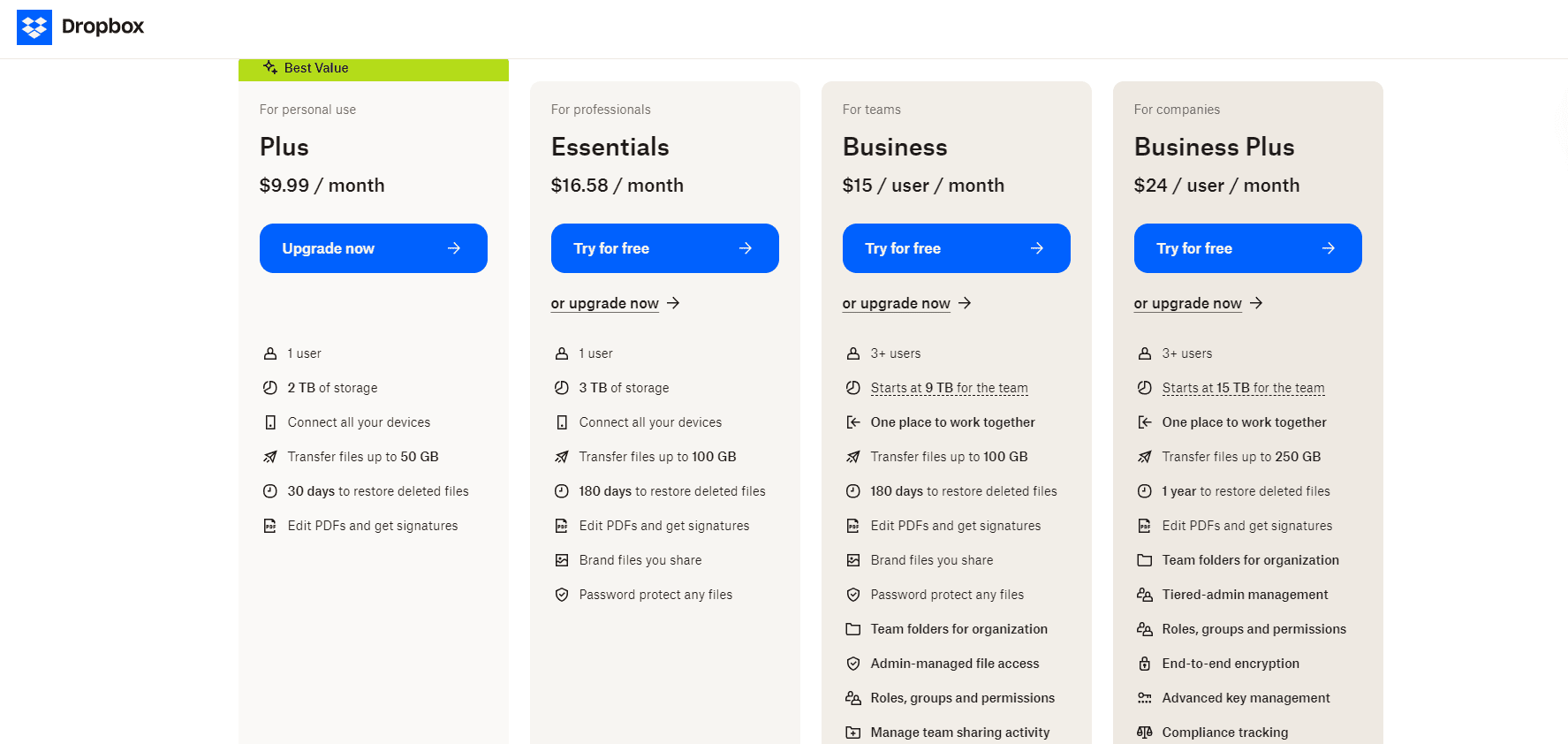Viewport: 1568px width, 744px height.
Task: Click the folder icon beside Team folders in Business plan
Action: (853, 629)
